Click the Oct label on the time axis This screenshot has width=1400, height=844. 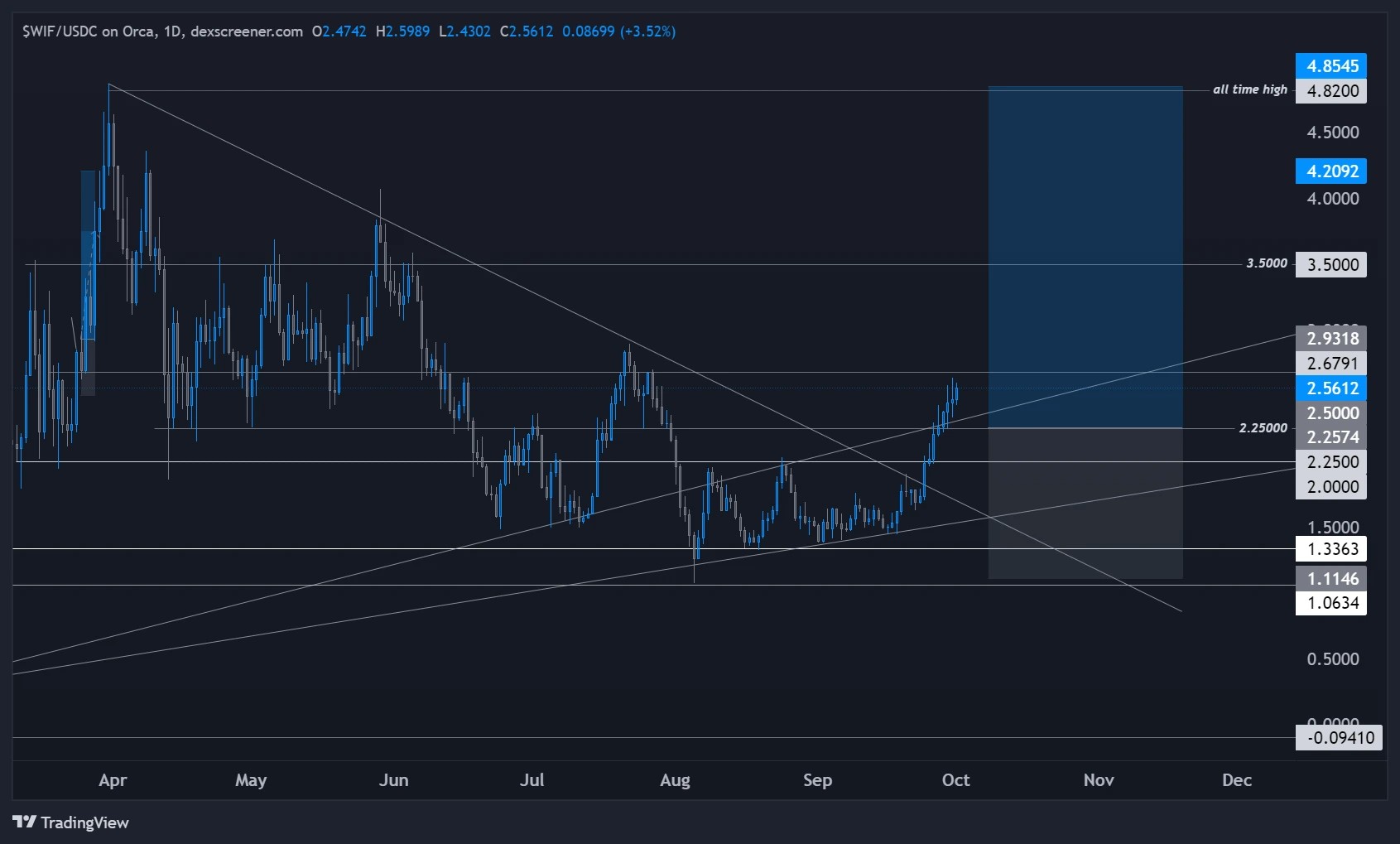coord(956,780)
